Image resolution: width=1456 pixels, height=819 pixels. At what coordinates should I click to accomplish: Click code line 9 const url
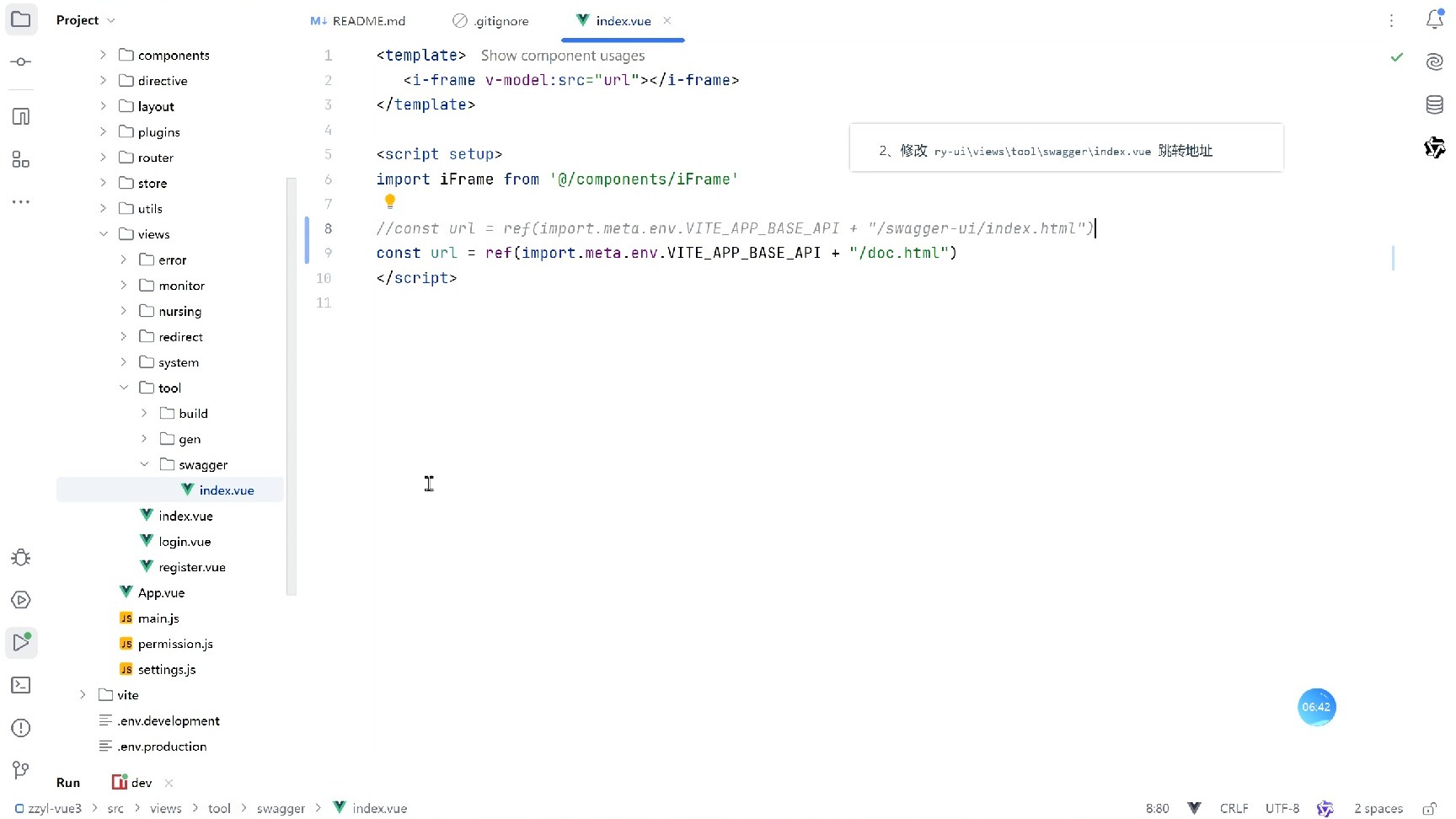pyautogui.click(x=666, y=253)
